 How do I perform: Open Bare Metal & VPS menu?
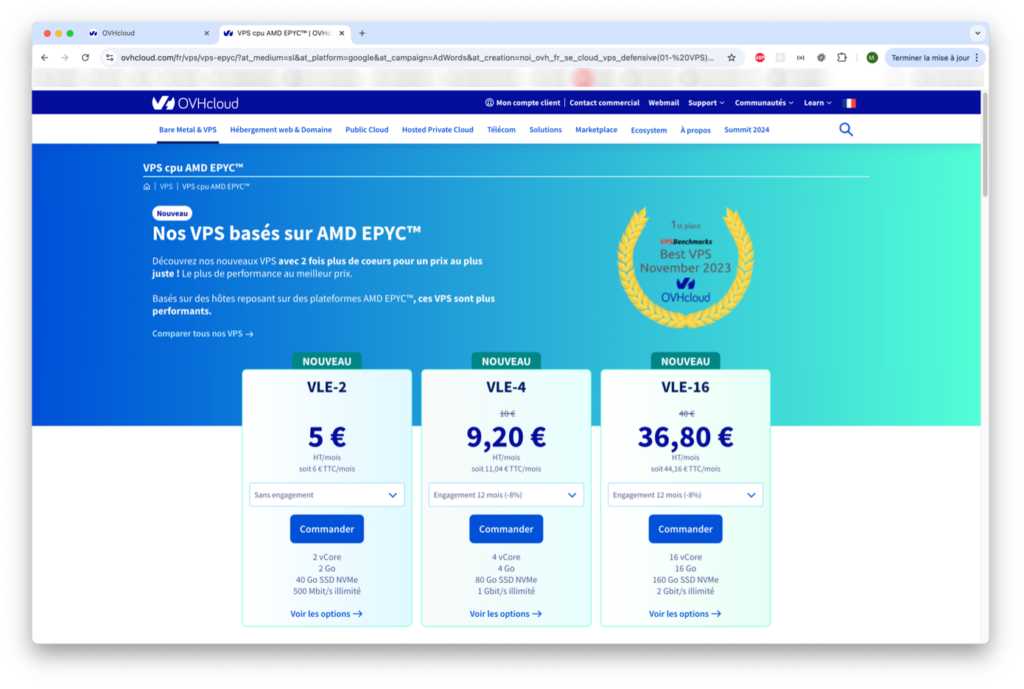pos(187,130)
